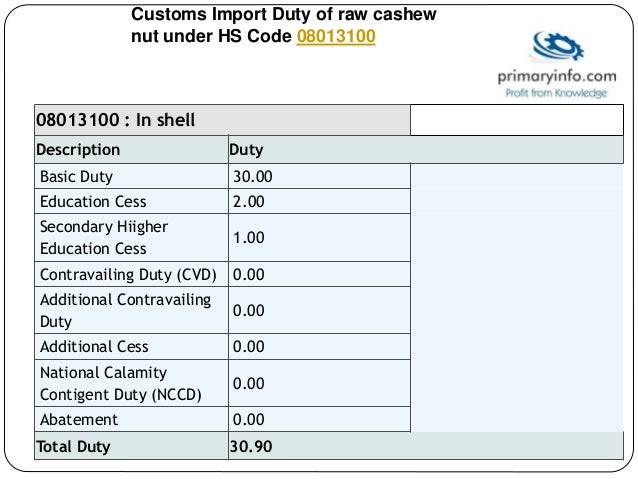Click the Additional Contravailing Duty label

(125, 310)
